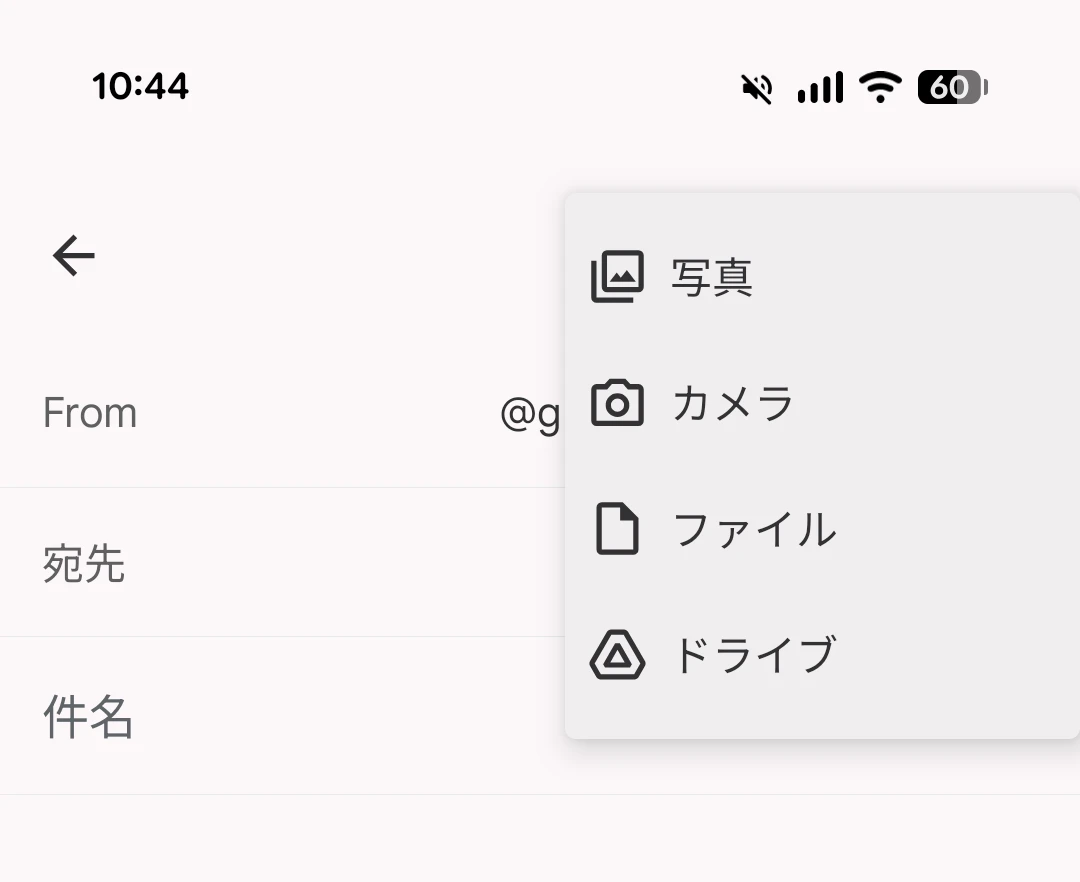Image resolution: width=1080 pixels, height=882 pixels.
Task: Tap the cellular signal bars icon
Action: click(x=820, y=88)
